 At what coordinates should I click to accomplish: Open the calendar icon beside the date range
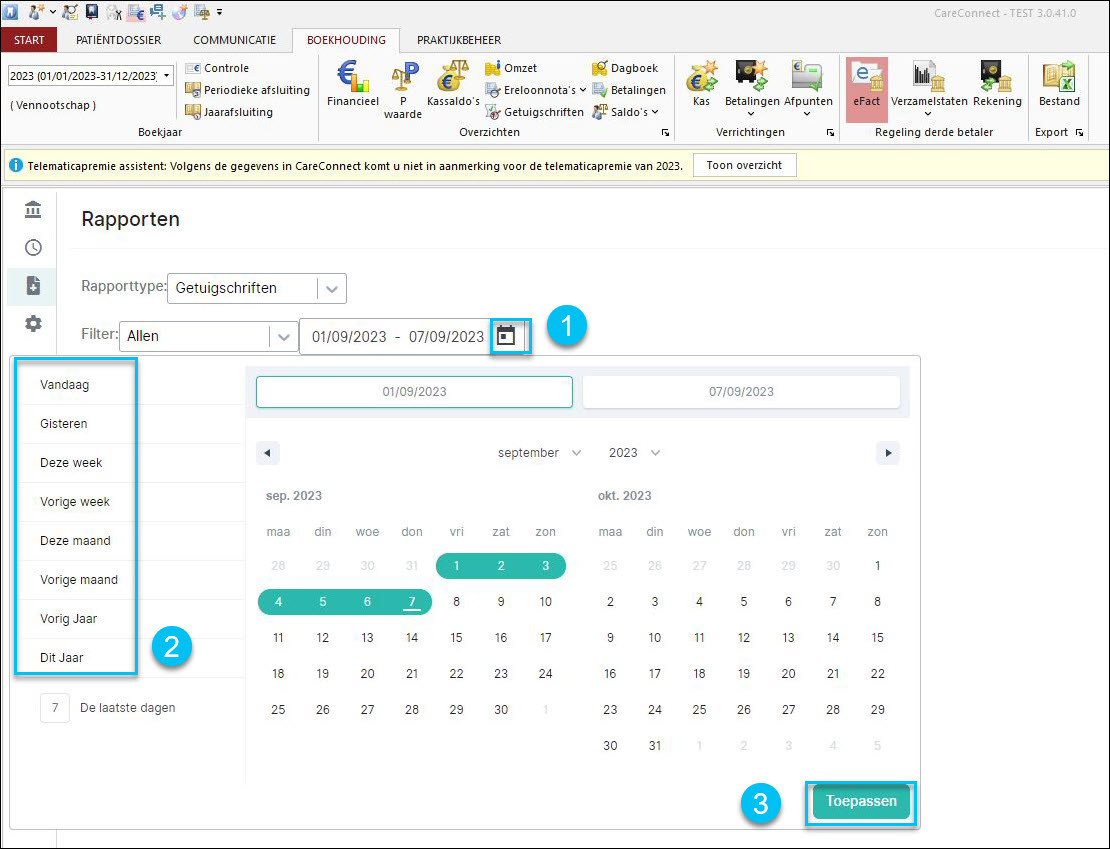pos(505,336)
